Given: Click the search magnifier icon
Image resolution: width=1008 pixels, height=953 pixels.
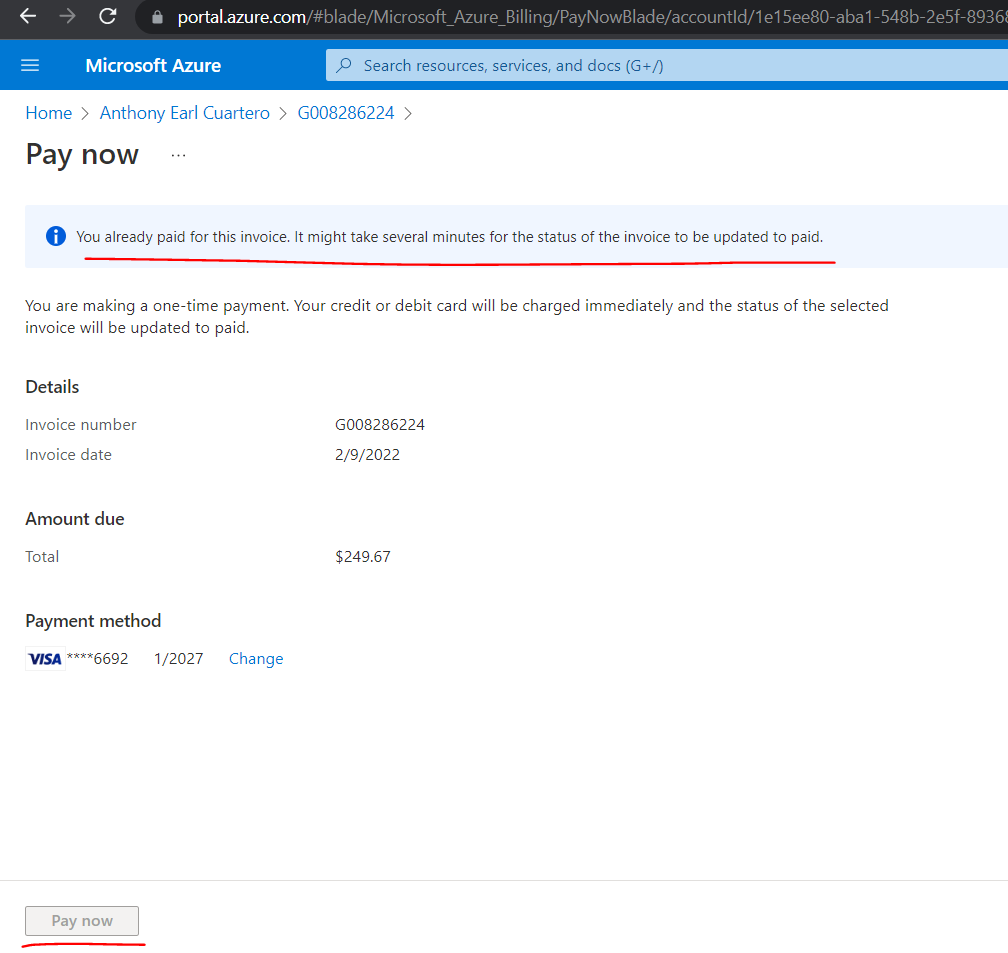Looking at the screenshot, I should [x=344, y=65].
